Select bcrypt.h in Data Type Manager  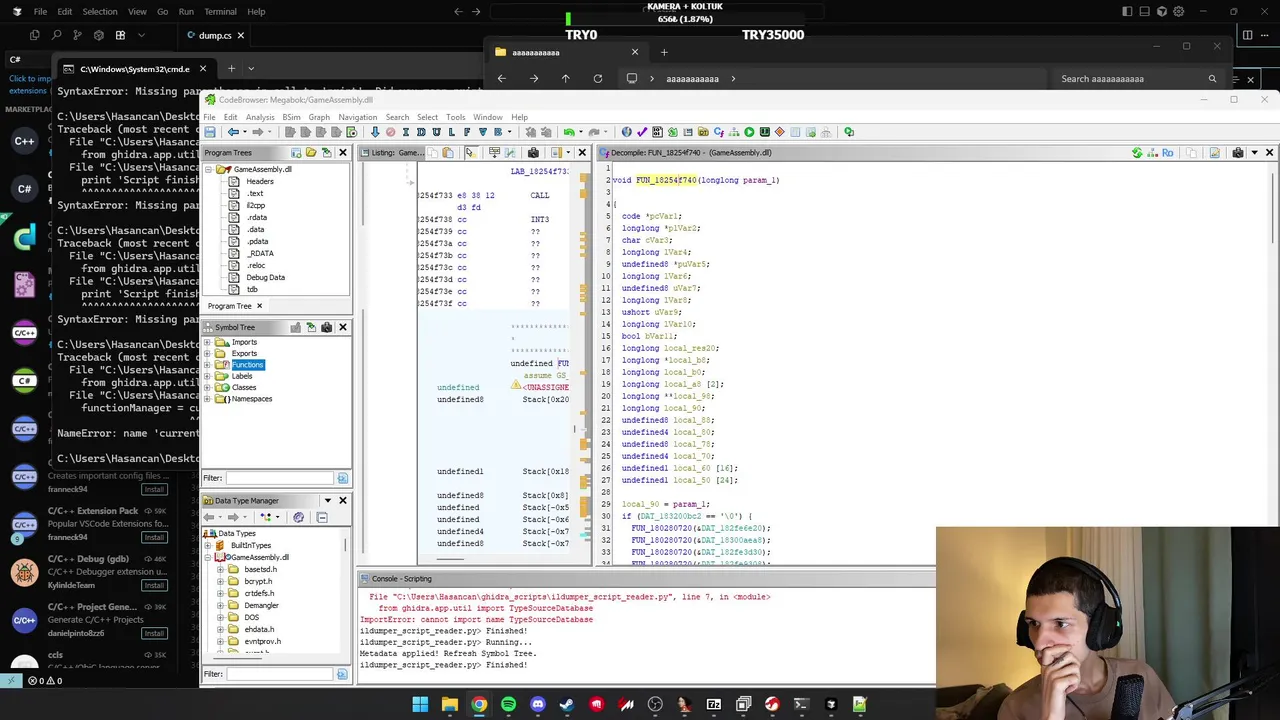[258, 581]
